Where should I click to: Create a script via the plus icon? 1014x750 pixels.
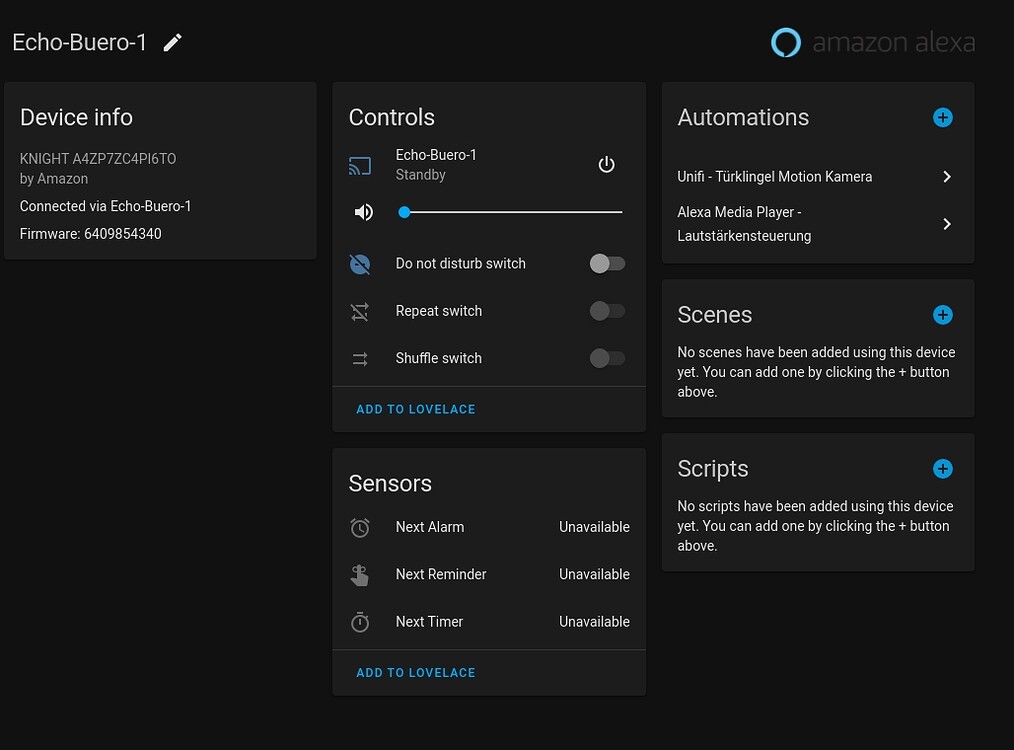(x=942, y=468)
